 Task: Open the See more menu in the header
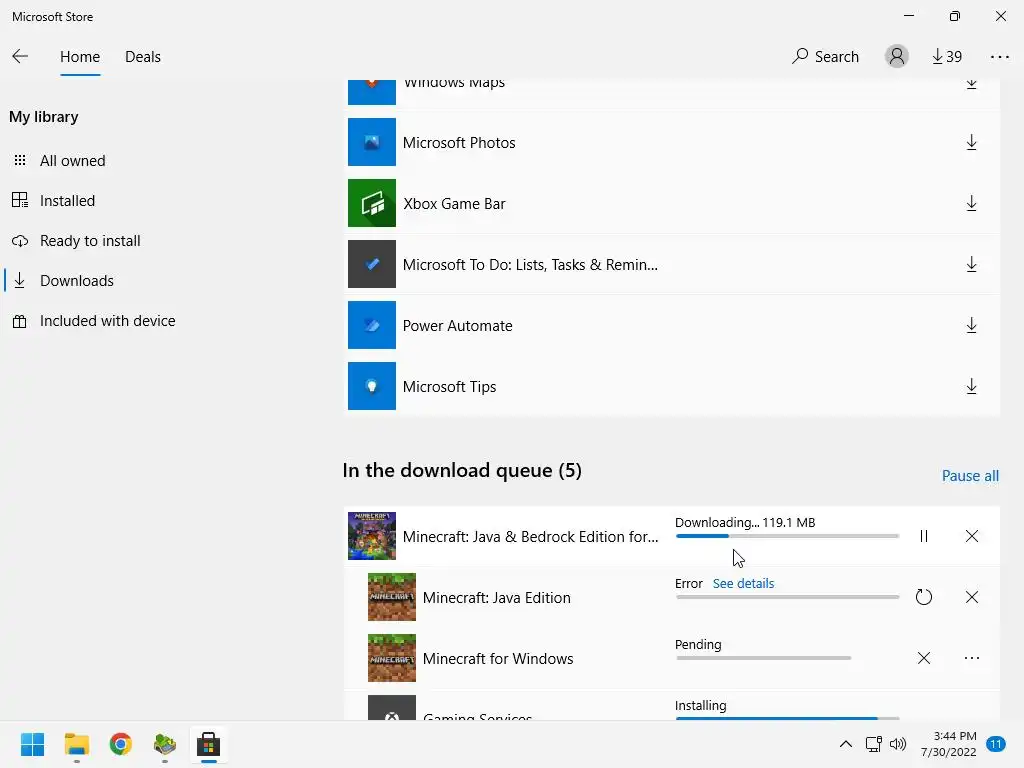(999, 57)
